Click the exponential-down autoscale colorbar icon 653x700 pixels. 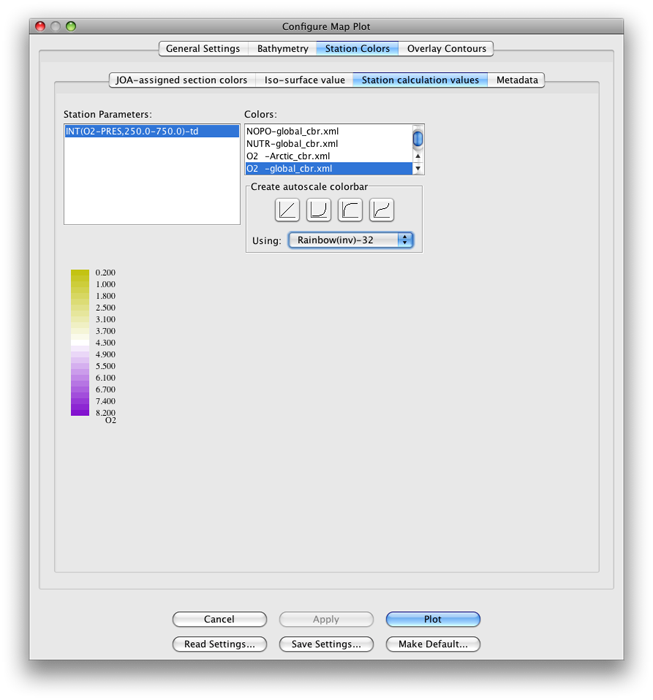click(350, 210)
